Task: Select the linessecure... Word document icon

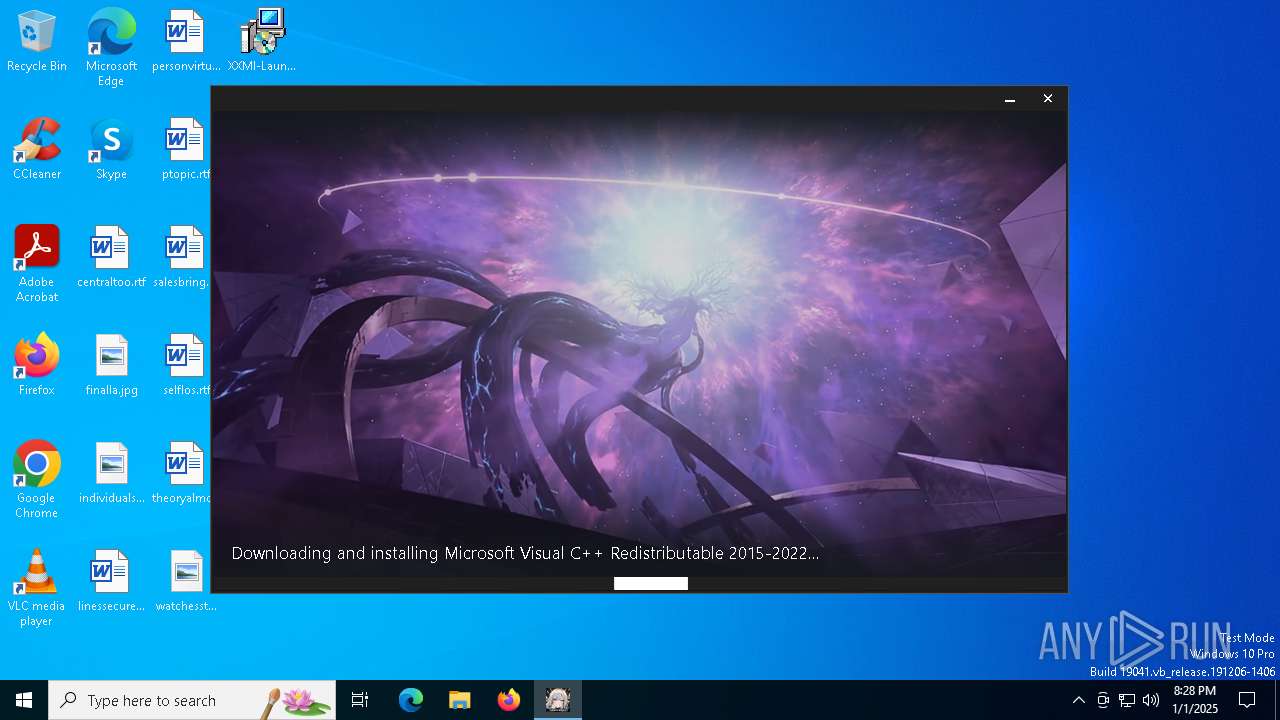Action: [x=111, y=581]
